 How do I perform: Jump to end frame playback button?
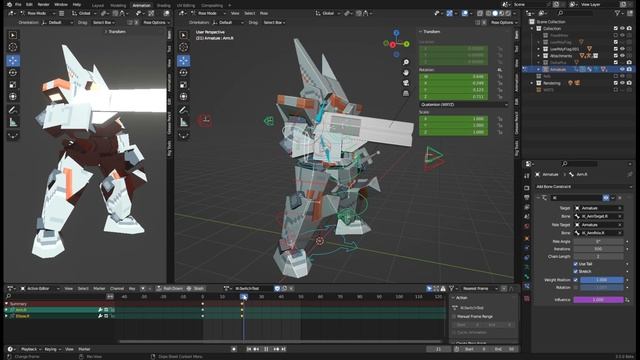[284, 349]
